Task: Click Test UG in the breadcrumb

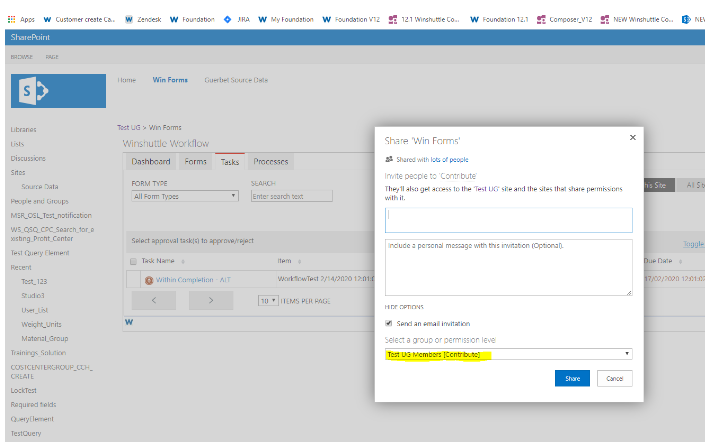Action: pos(129,128)
